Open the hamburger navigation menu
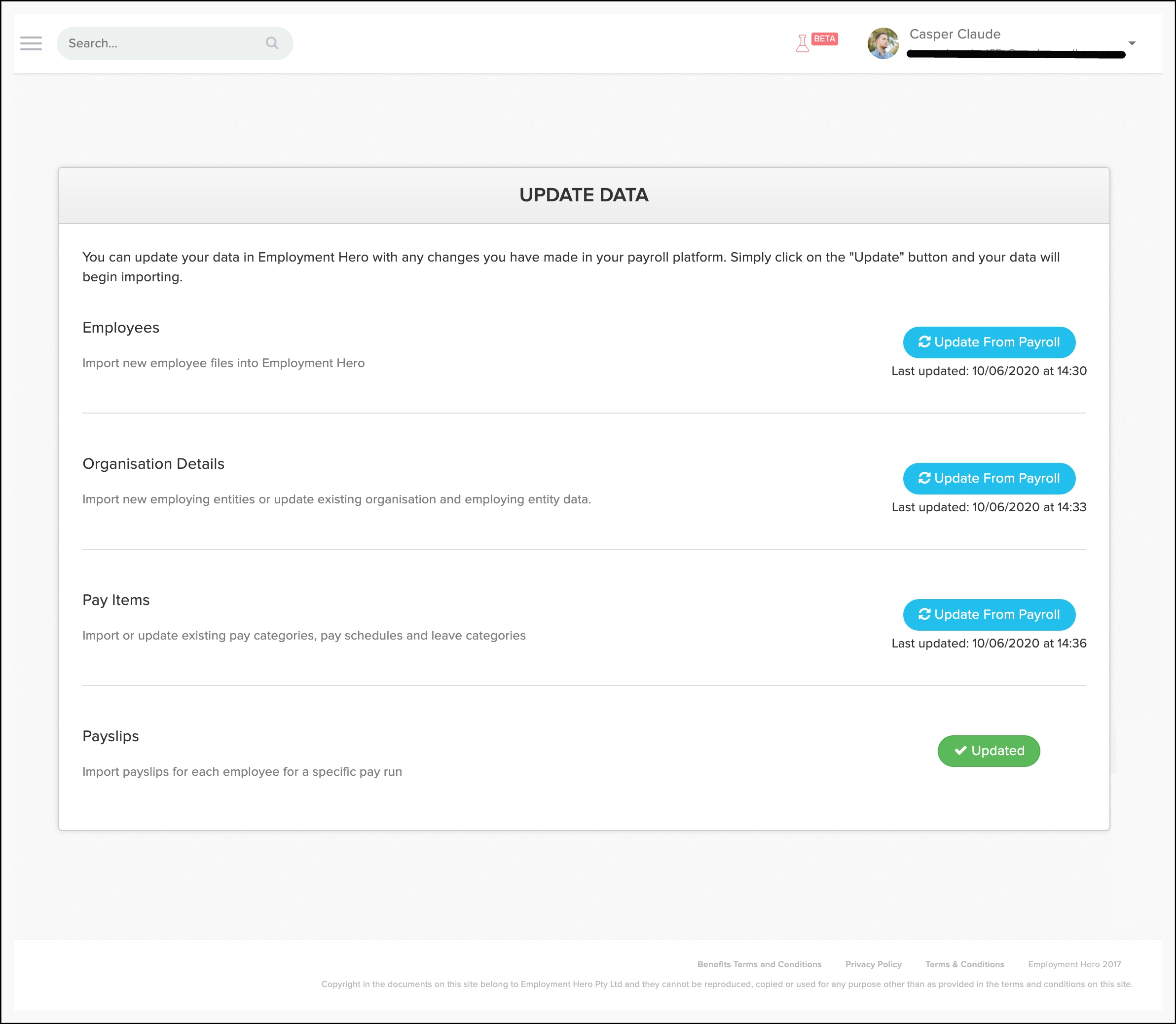This screenshot has width=1176, height=1024. [x=31, y=43]
